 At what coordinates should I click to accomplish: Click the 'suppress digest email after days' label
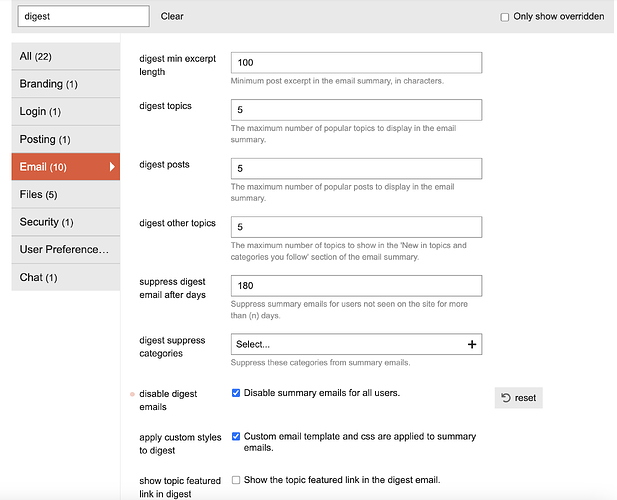coord(172,288)
